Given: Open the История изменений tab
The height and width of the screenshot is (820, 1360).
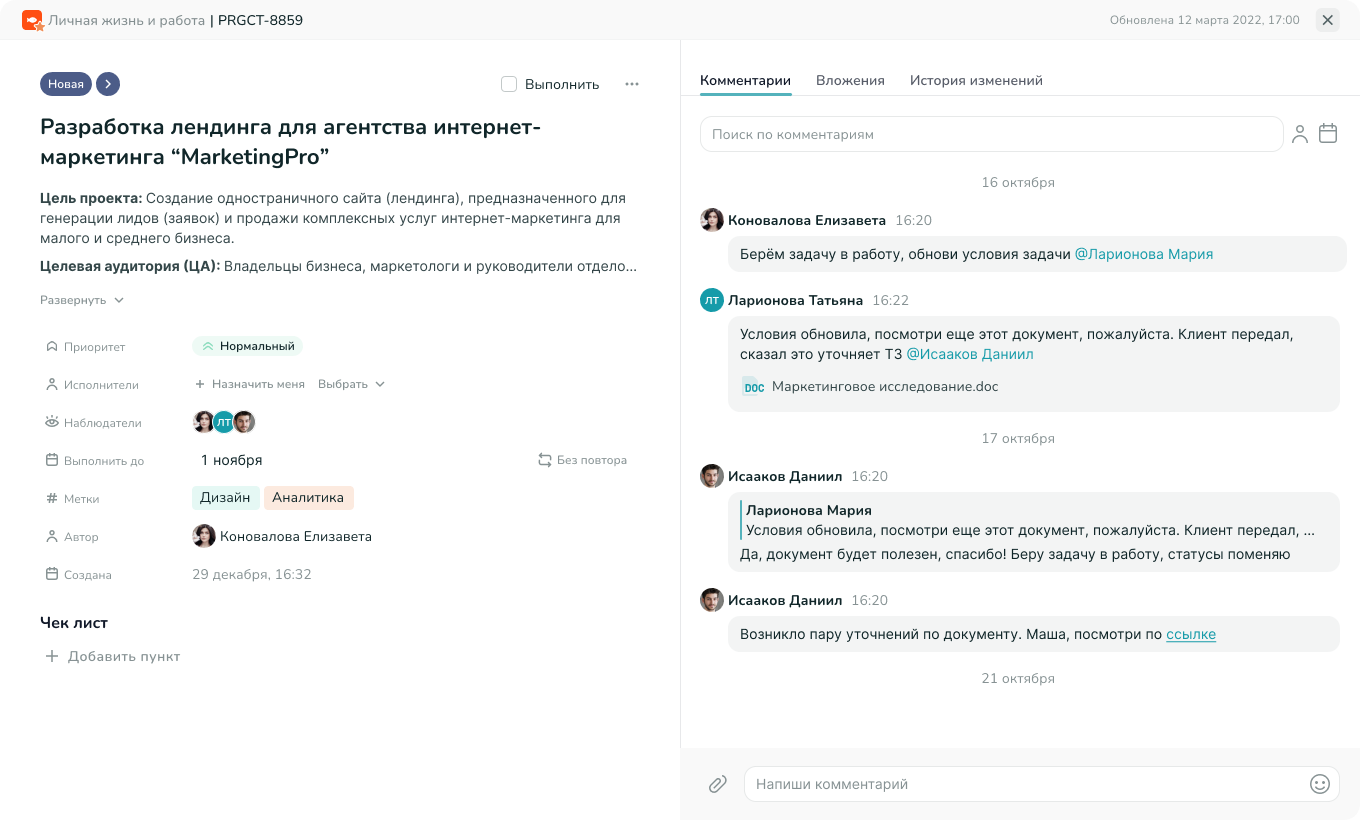Looking at the screenshot, I should tap(975, 80).
